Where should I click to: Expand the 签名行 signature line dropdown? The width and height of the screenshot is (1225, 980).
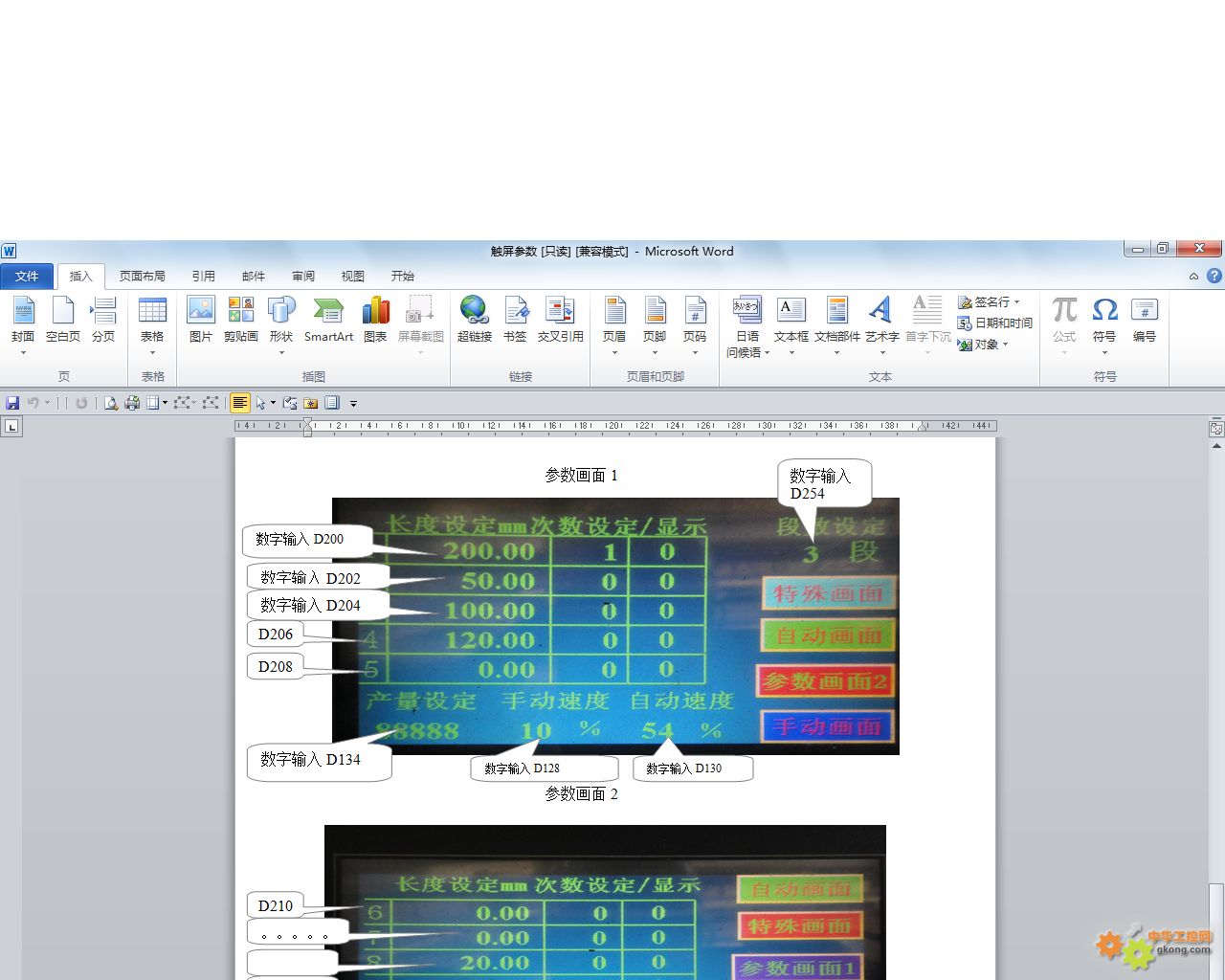tap(1016, 302)
